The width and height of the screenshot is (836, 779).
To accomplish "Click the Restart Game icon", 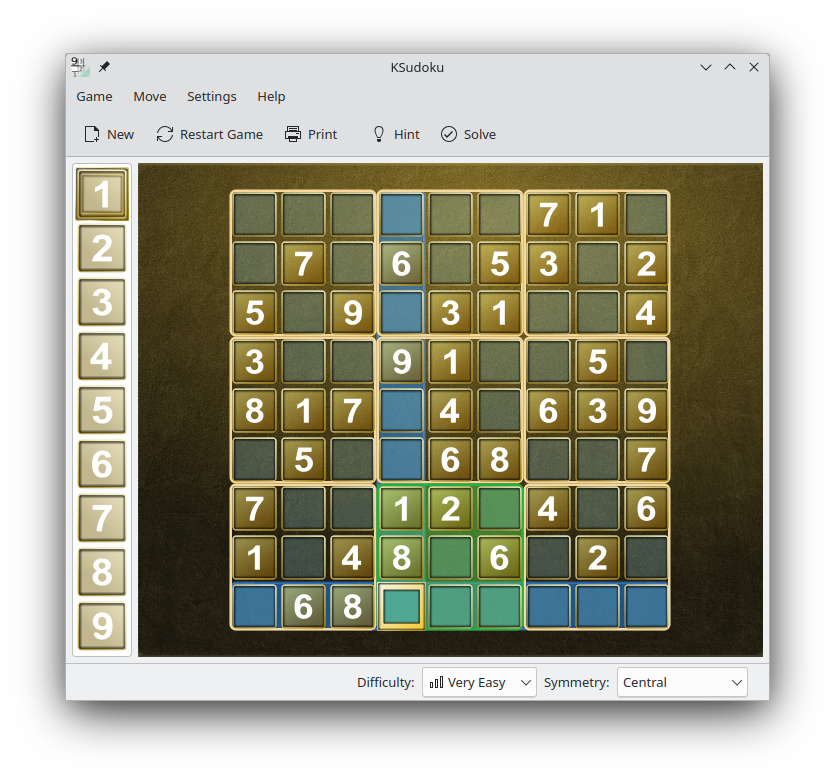I will tap(165, 134).
